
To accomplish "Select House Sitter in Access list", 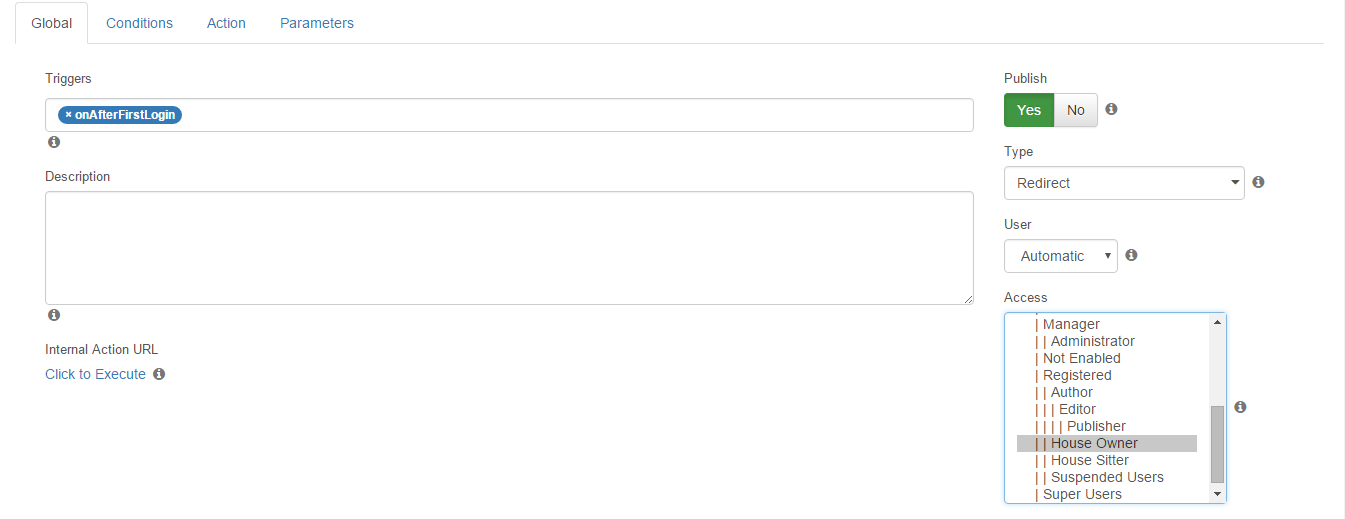I will tap(1107, 460).
